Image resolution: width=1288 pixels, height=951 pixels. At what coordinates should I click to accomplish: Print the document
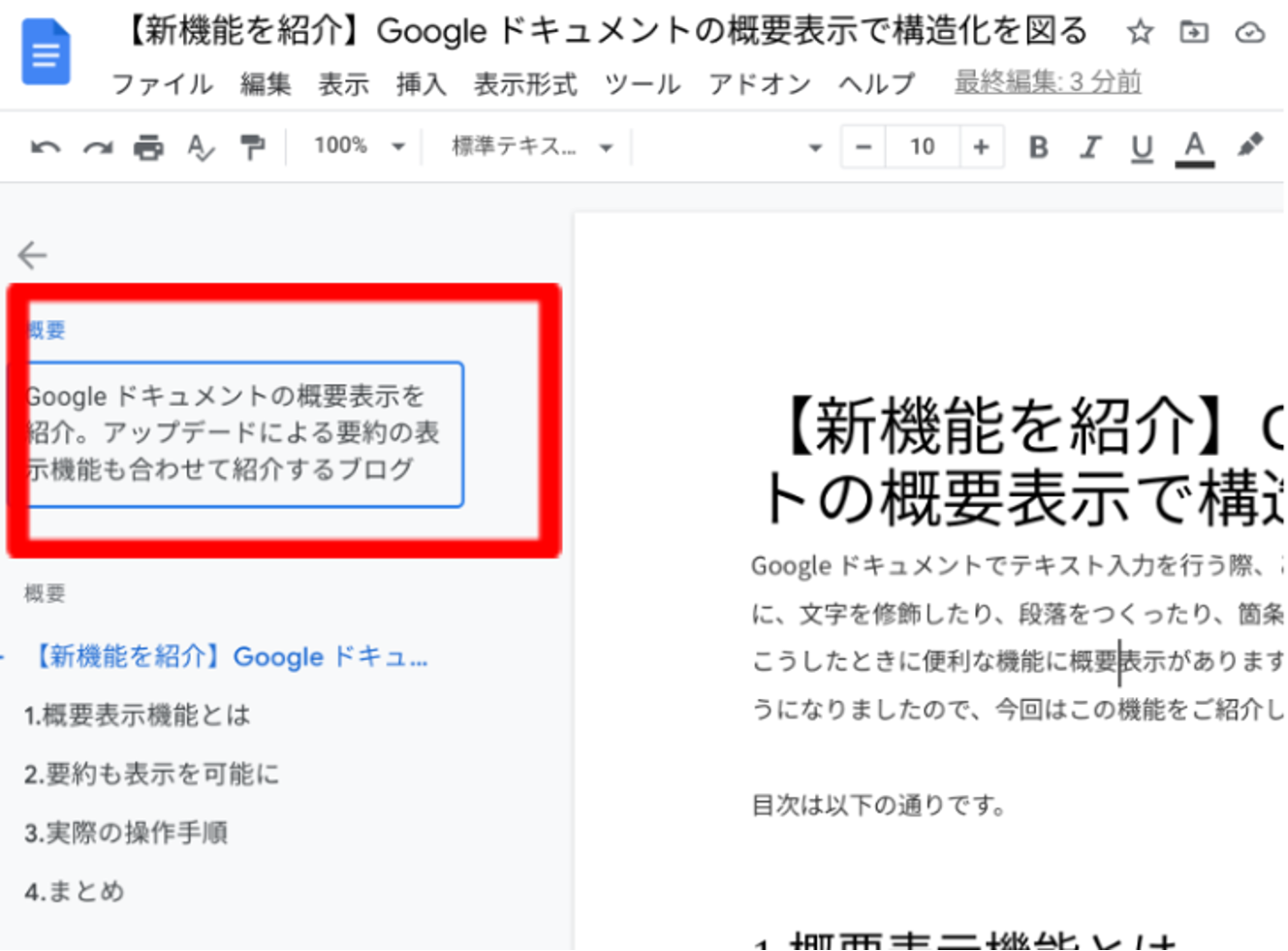click(148, 147)
